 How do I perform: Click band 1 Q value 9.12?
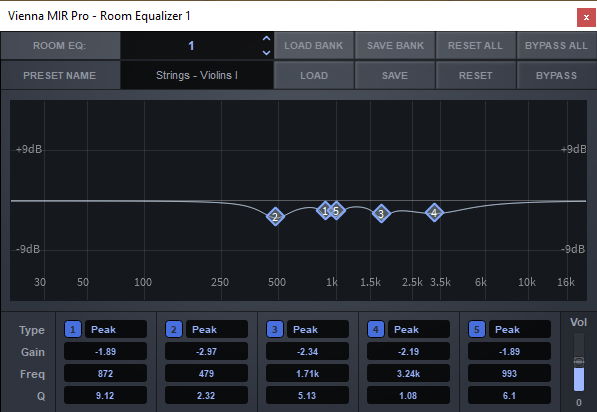[105, 395]
